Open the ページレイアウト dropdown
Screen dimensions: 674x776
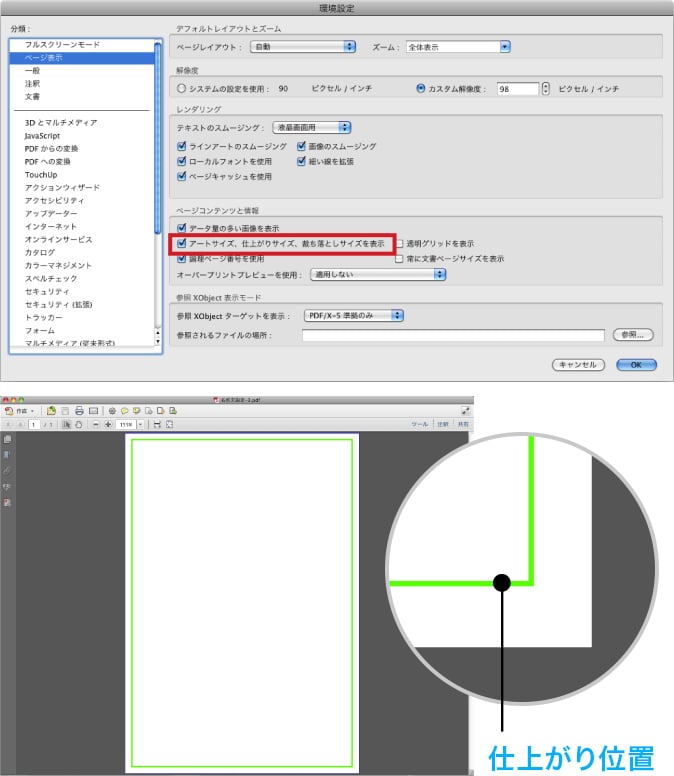point(307,46)
